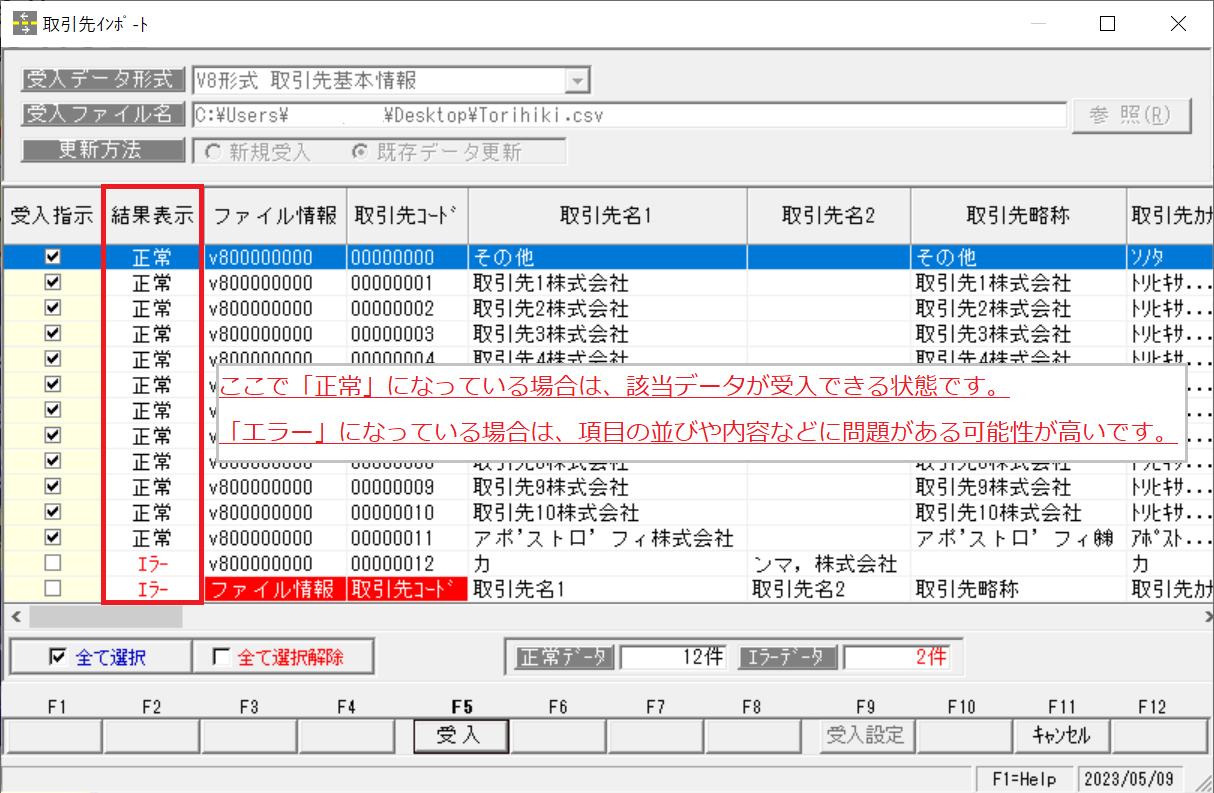The height and width of the screenshot is (793, 1214).
Task: Select the 取引先1株式会社 name cell
Action: (608, 283)
